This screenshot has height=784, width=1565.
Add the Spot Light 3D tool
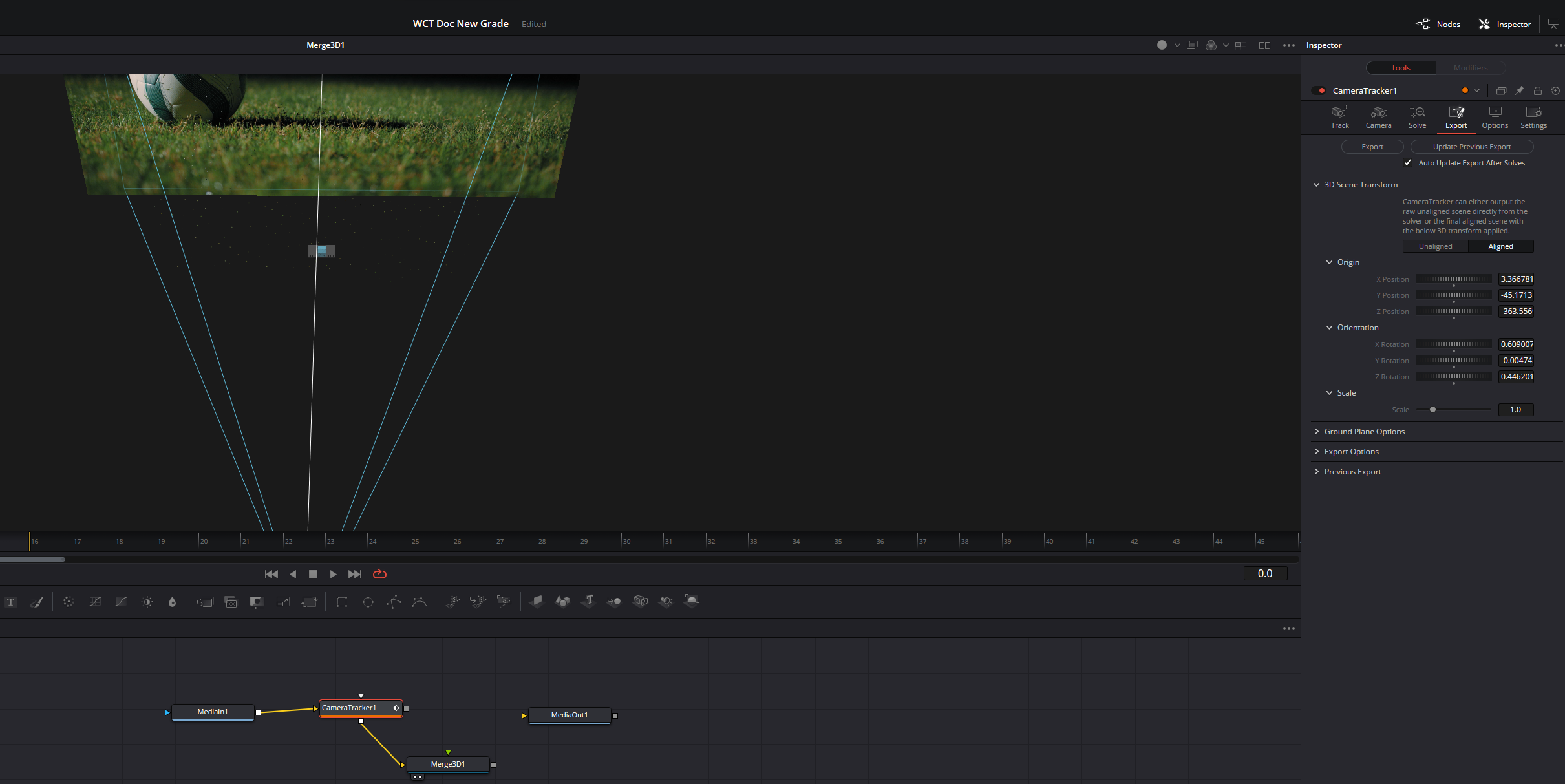coord(666,602)
